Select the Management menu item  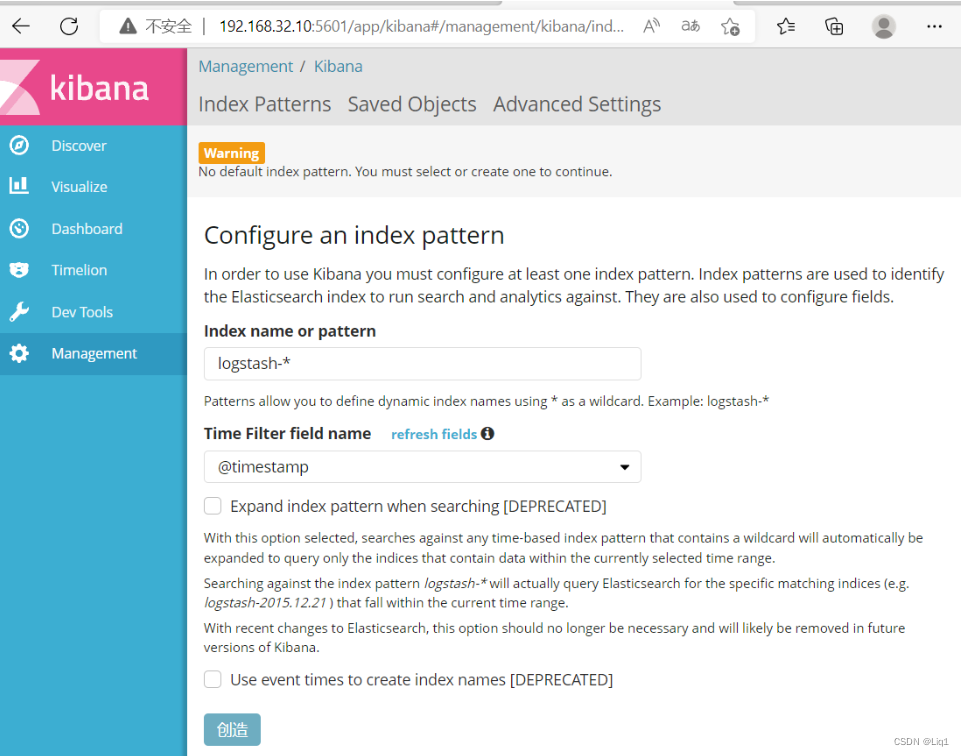pyautogui.click(x=93, y=353)
